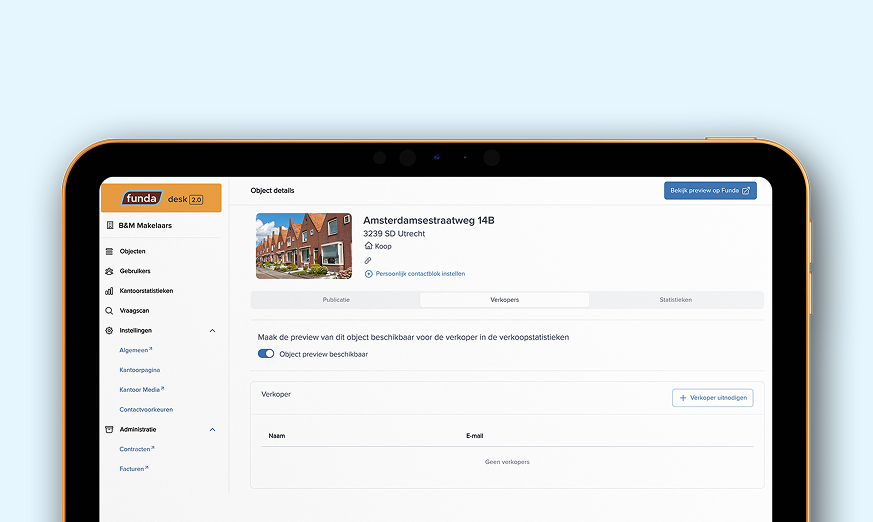Click the Administratie archive box icon
873x522 pixels.
tap(109, 430)
